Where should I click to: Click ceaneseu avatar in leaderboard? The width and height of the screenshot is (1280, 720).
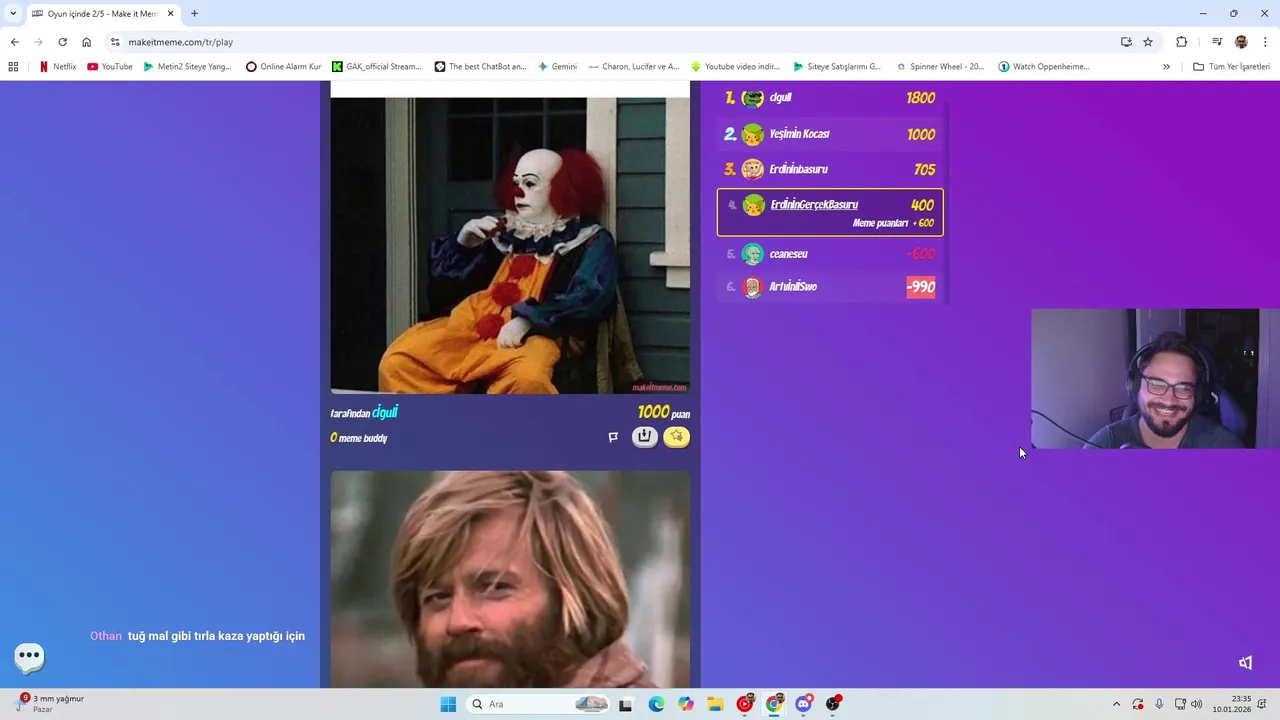753,254
